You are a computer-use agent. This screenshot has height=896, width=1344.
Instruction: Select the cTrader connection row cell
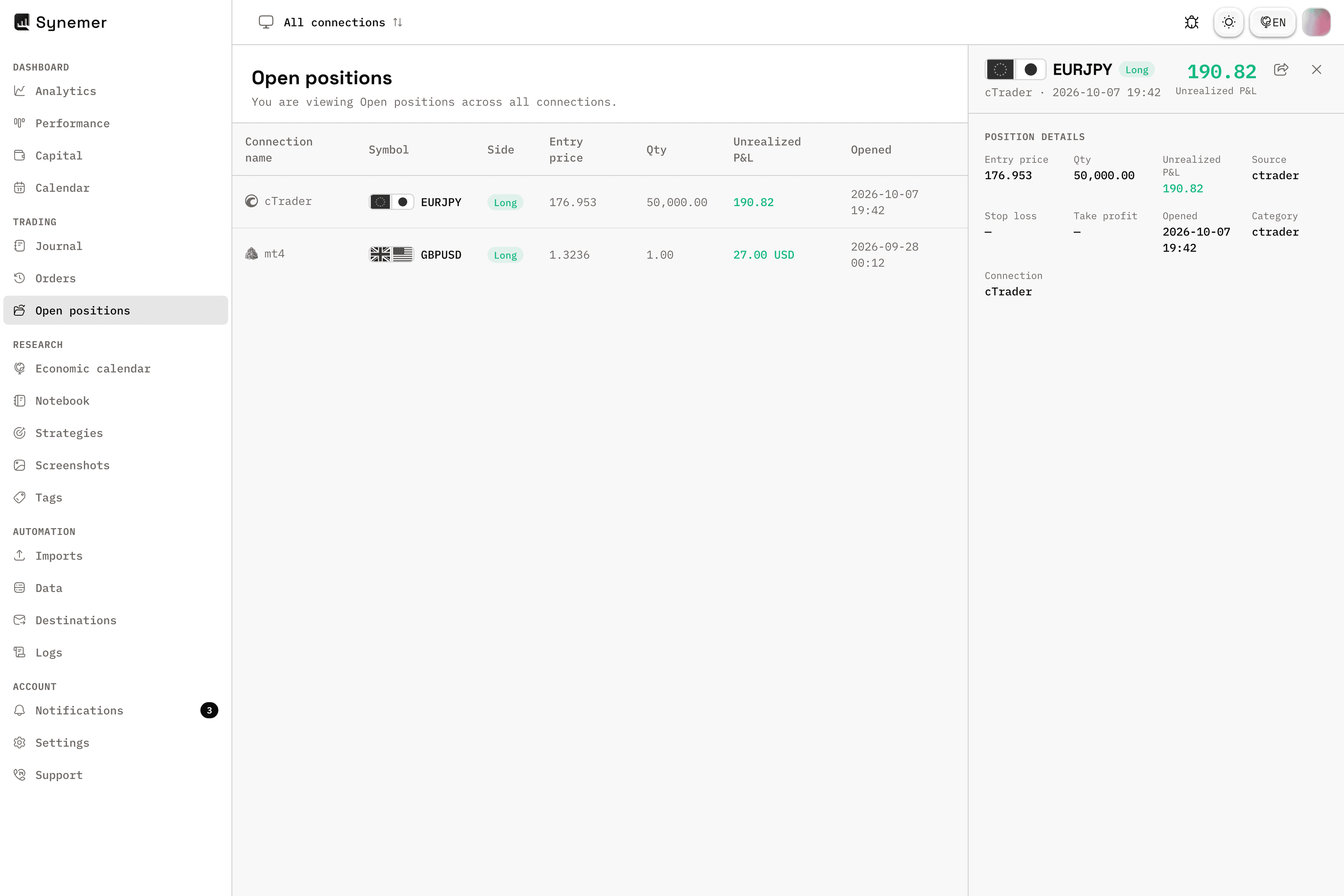(x=278, y=201)
